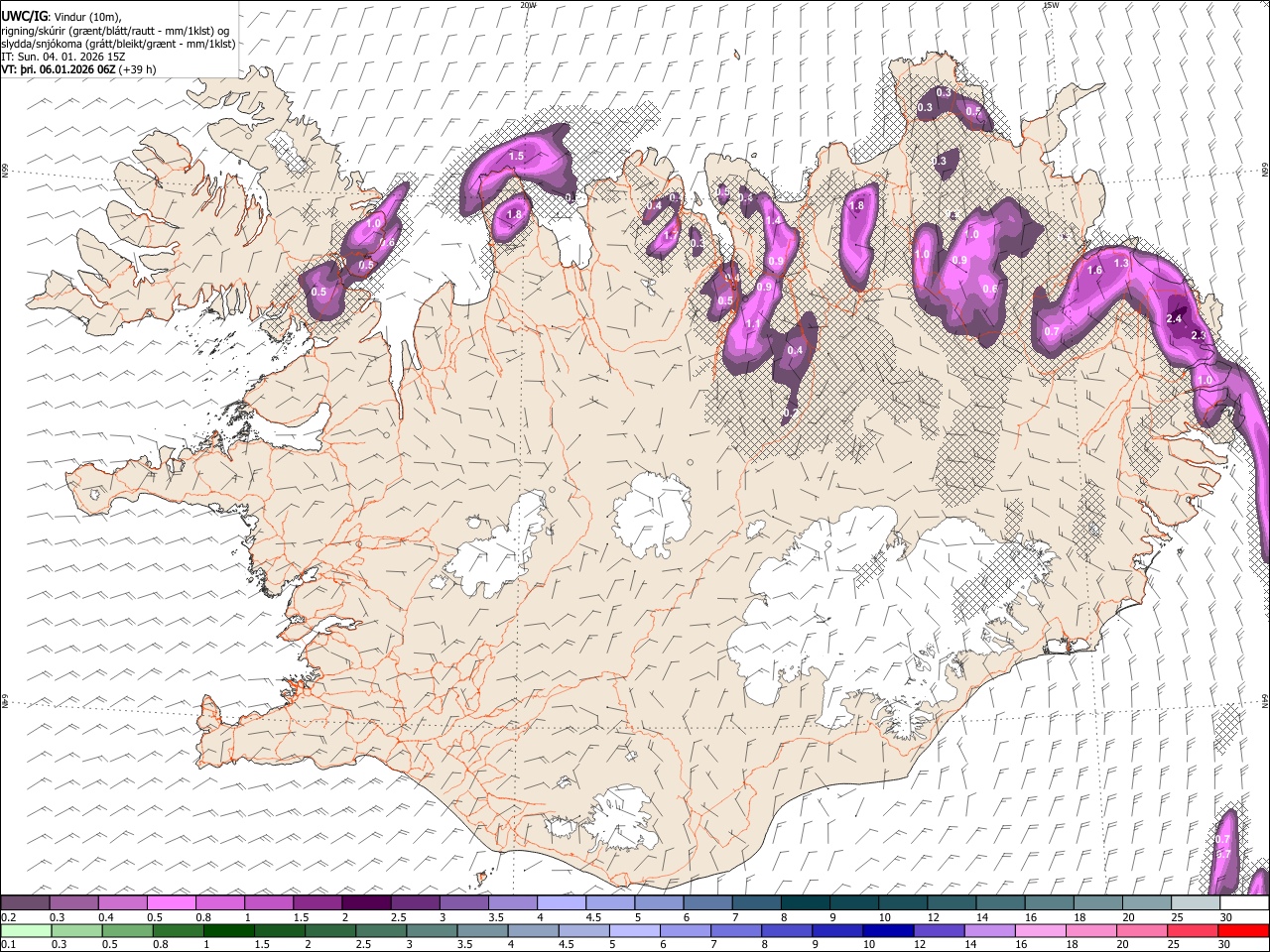Image resolution: width=1270 pixels, height=952 pixels.
Task: Click the white upper-row swatch after 30
Action: [1244, 902]
